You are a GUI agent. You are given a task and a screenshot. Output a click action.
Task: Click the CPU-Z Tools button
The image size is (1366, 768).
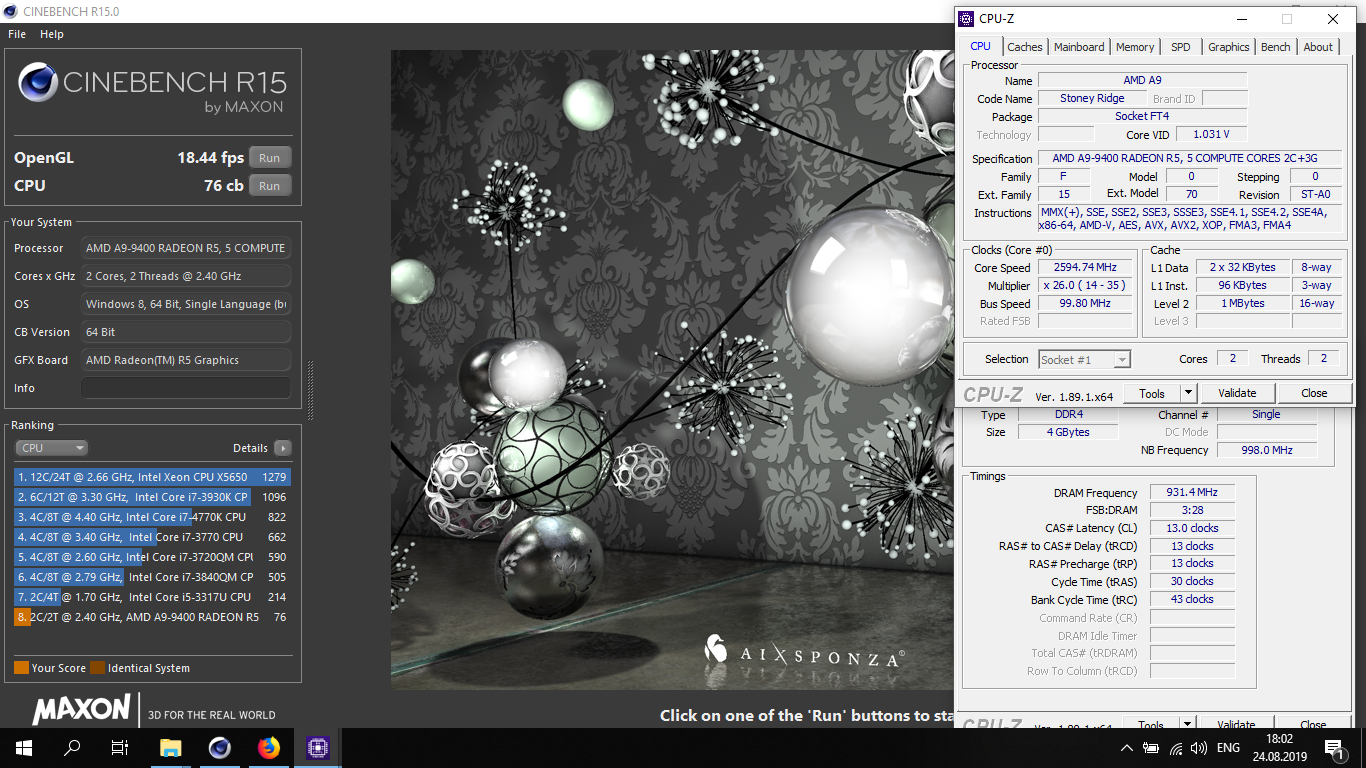click(1152, 393)
